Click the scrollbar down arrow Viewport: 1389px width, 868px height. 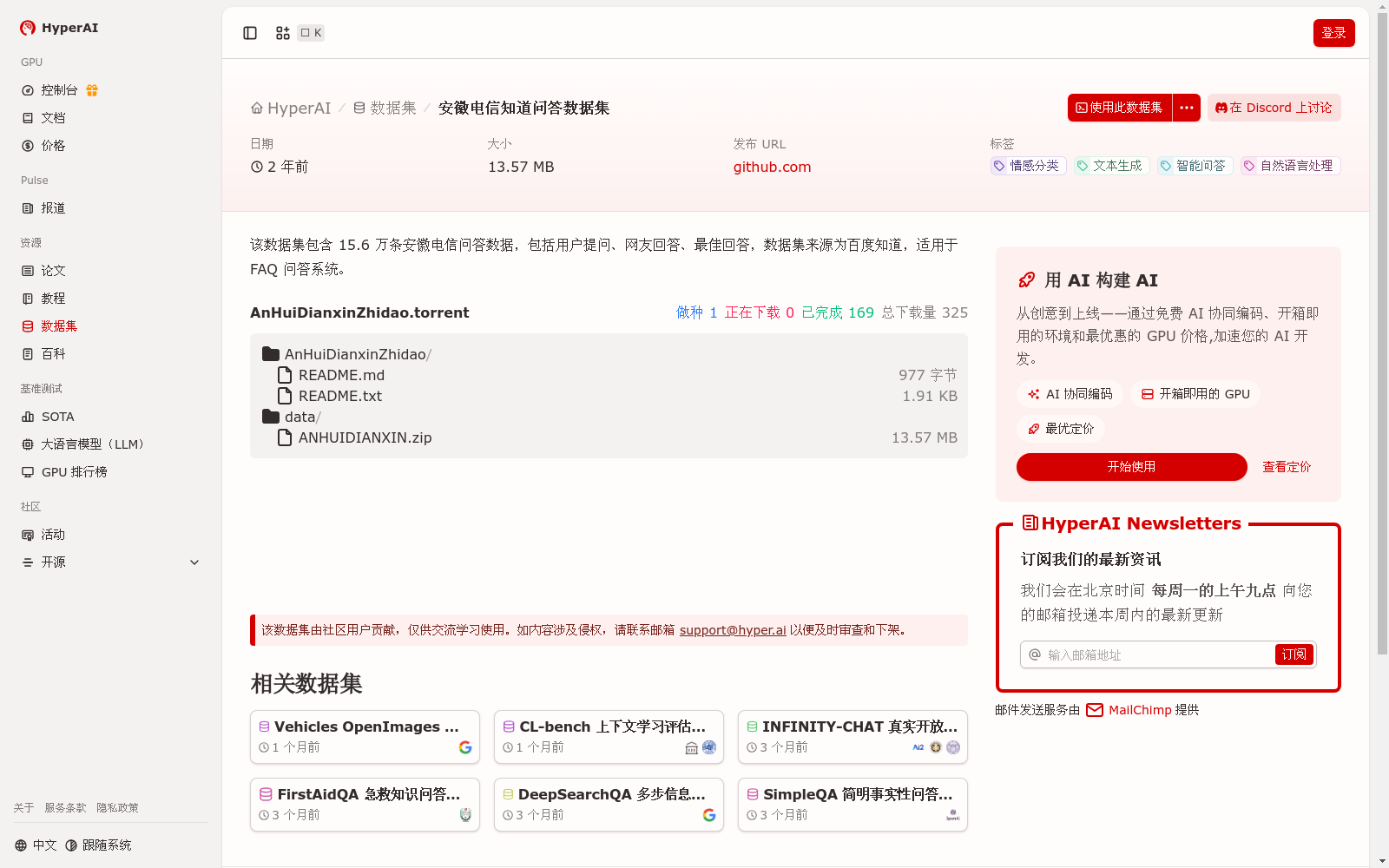coord(1382,861)
